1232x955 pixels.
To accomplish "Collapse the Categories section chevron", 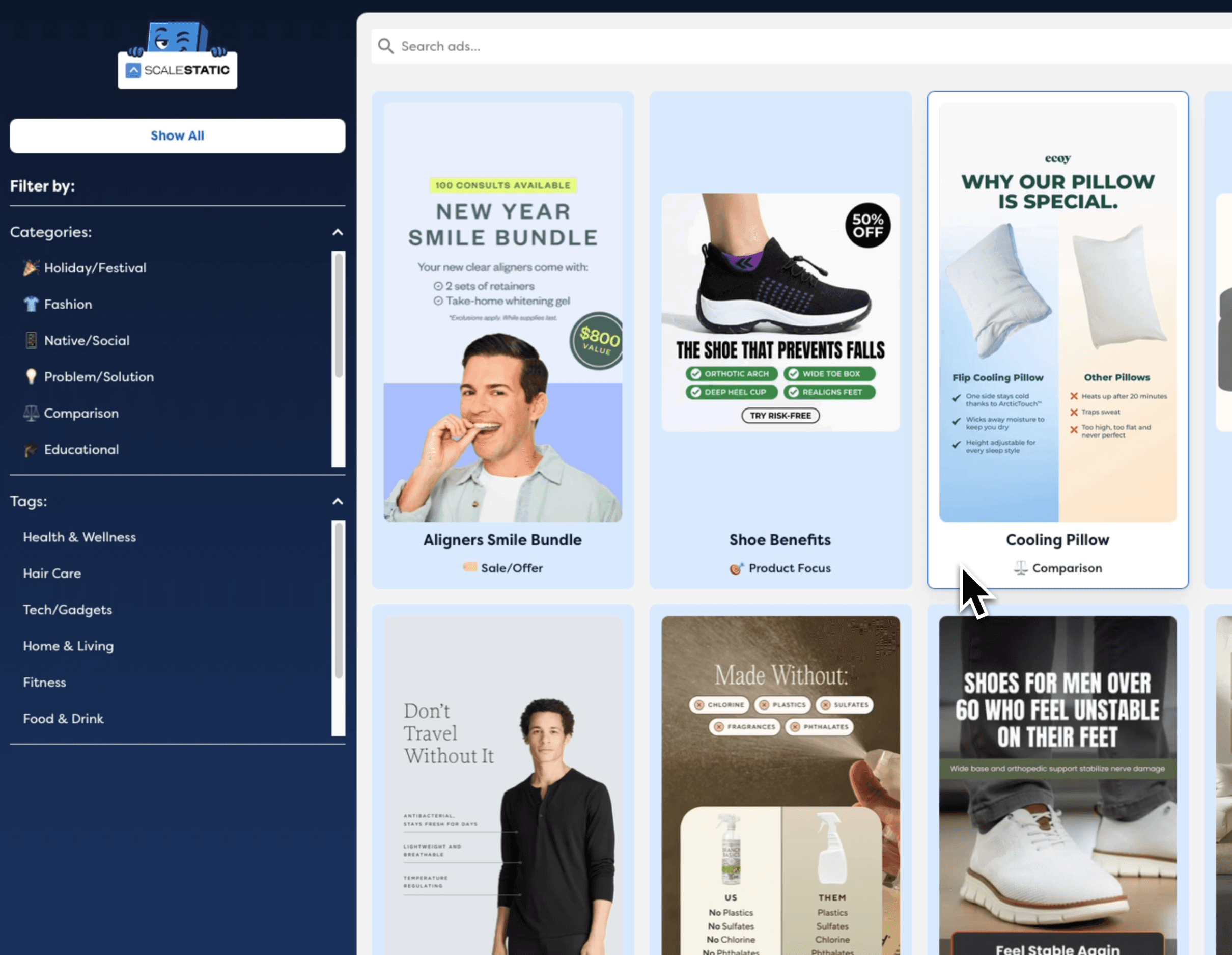I will tap(338, 232).
